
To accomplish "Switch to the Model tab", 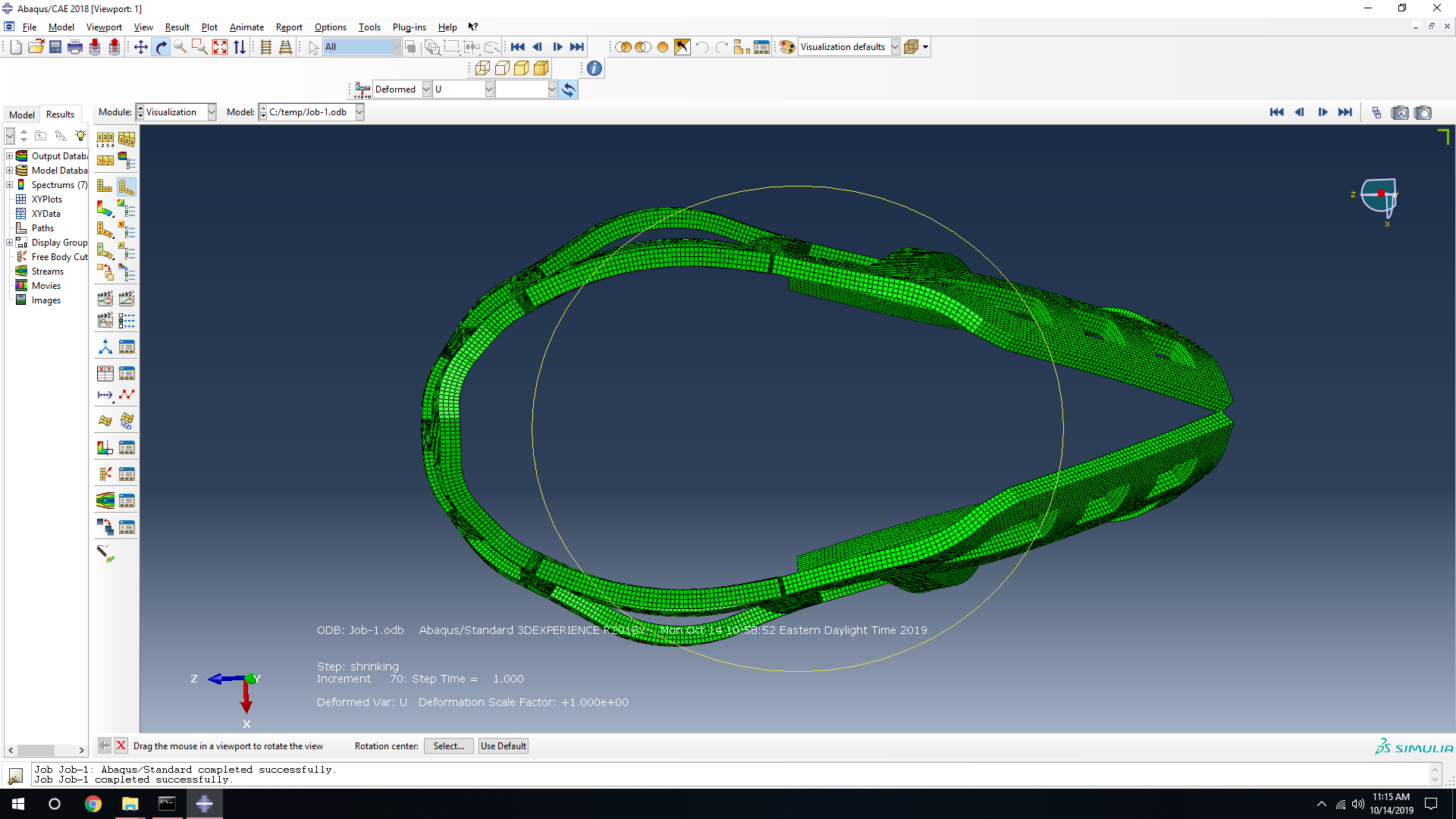I will coord(22,115).
